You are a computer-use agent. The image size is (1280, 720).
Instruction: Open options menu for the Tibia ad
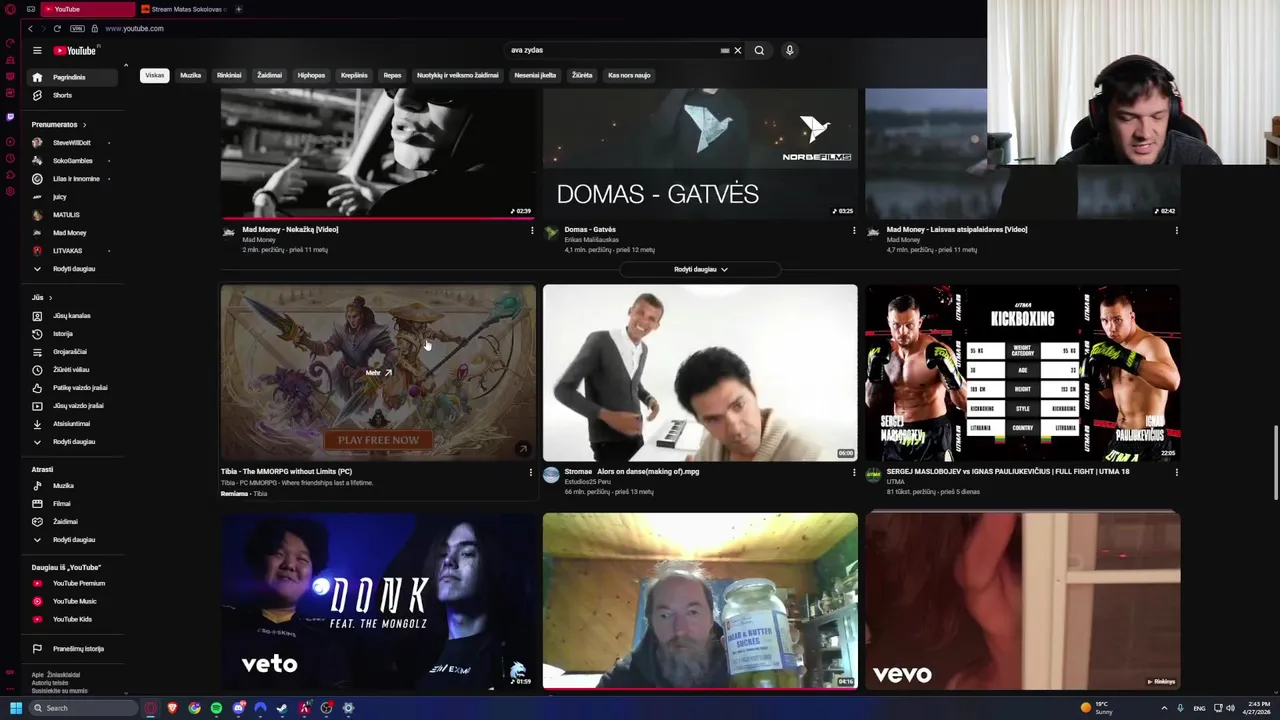point(531,472)
